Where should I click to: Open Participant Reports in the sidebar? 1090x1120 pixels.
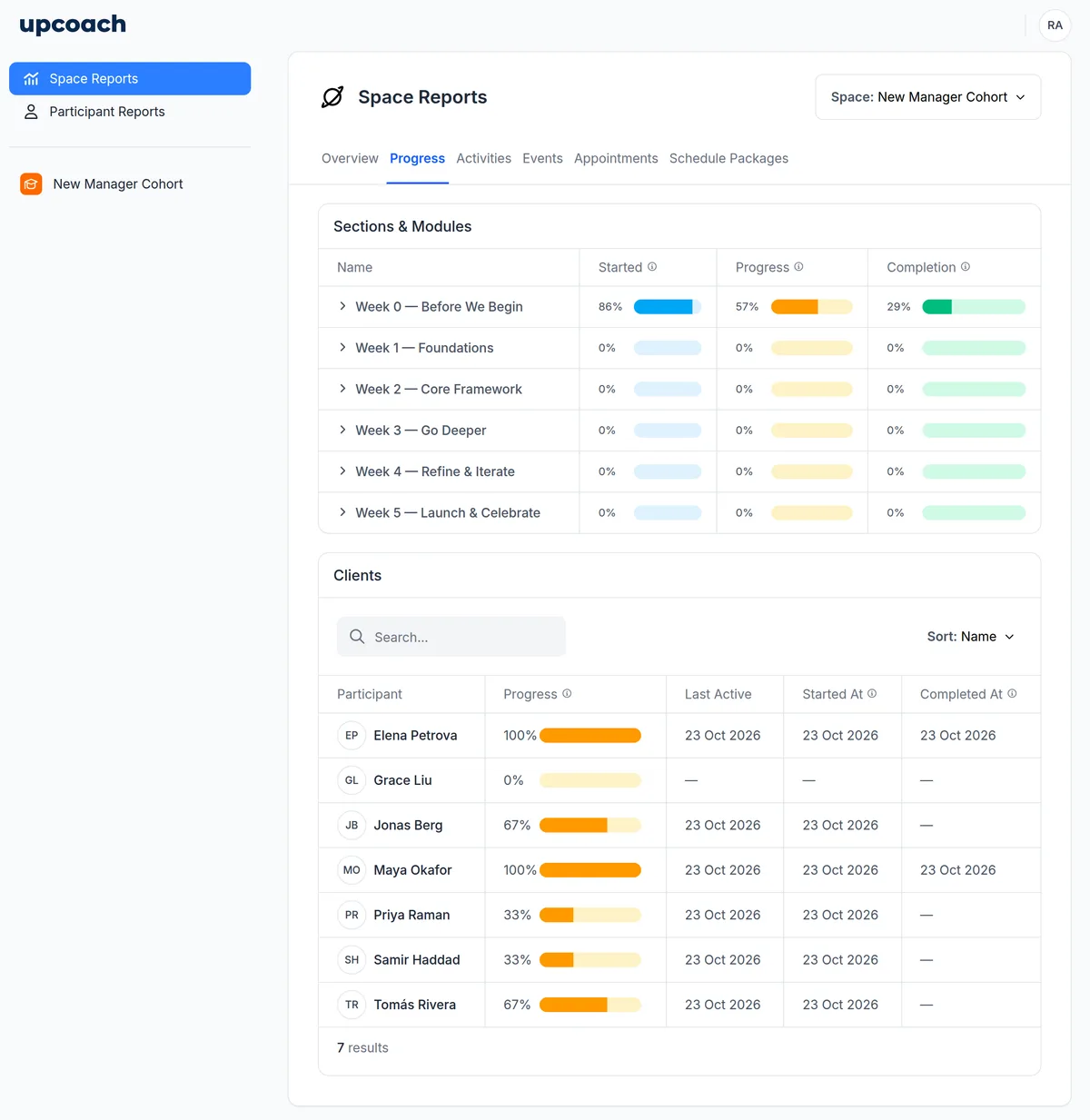click(130, 112)
